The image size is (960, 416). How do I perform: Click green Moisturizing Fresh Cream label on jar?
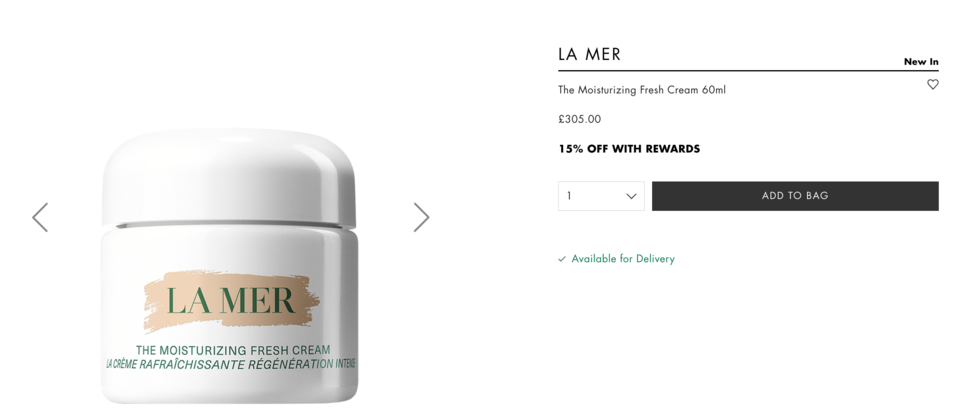[x=233, y=350]
